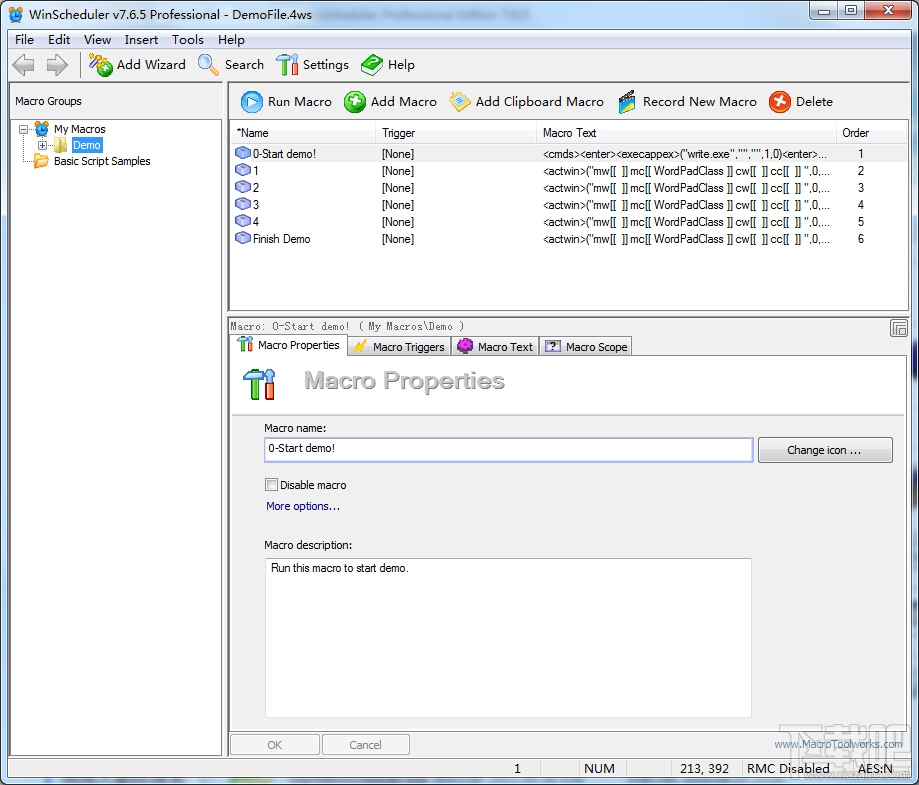Open the File menu

tap(24, 39)
